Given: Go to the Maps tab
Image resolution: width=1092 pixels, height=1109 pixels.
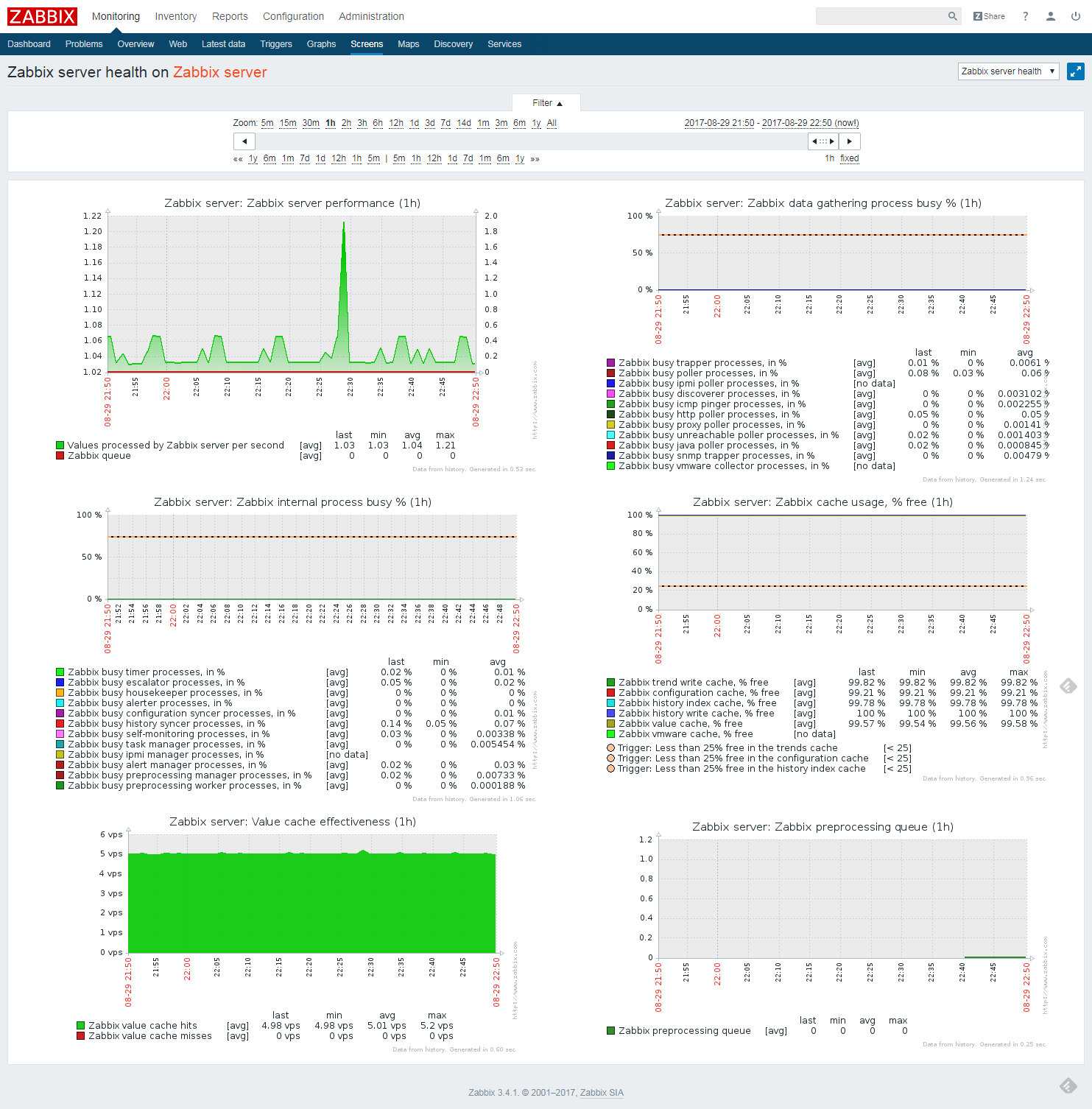Looking at the screenshot, I should click(x=408, y=44).
